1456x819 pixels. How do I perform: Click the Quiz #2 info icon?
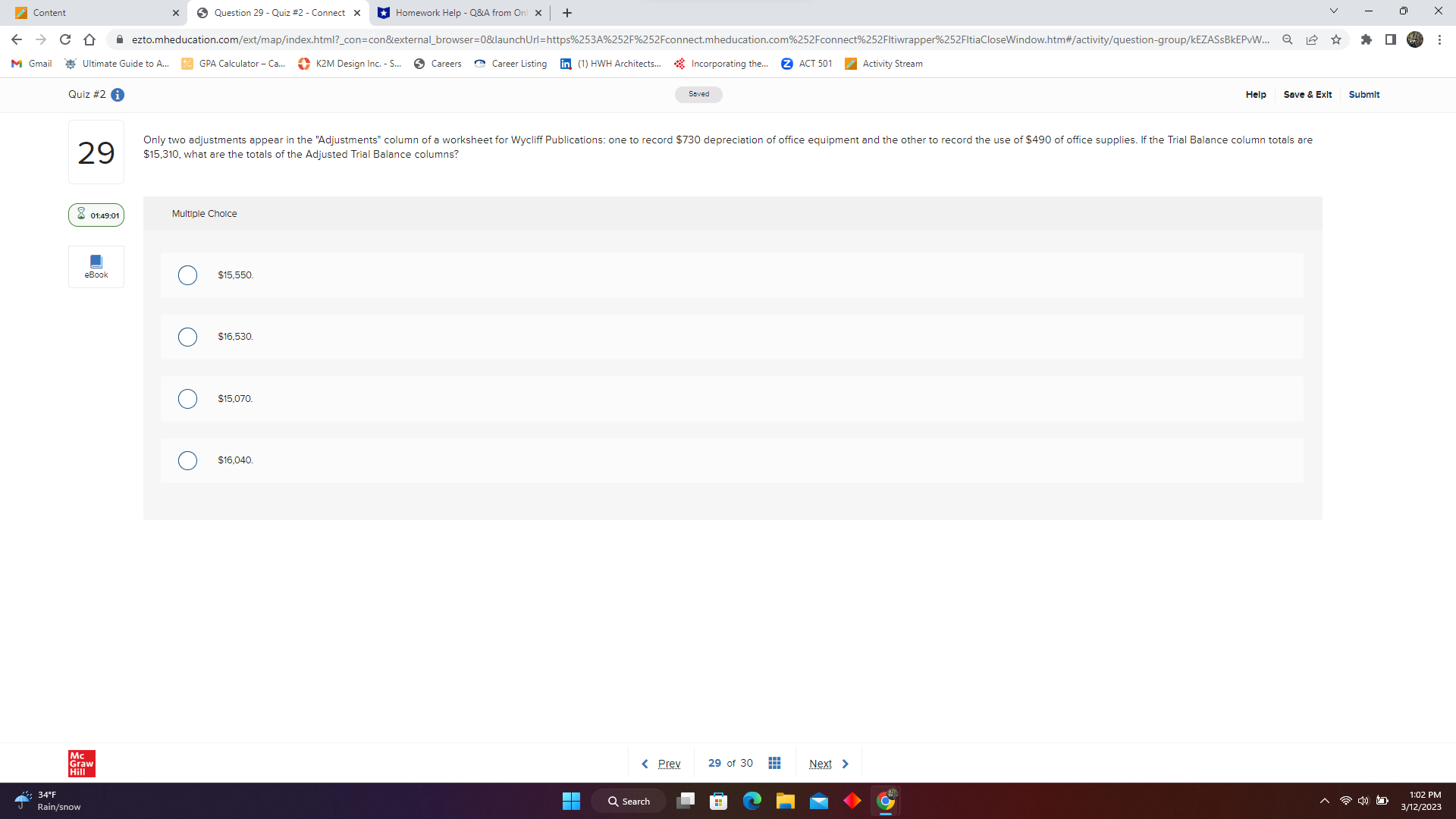pos(117,95)
